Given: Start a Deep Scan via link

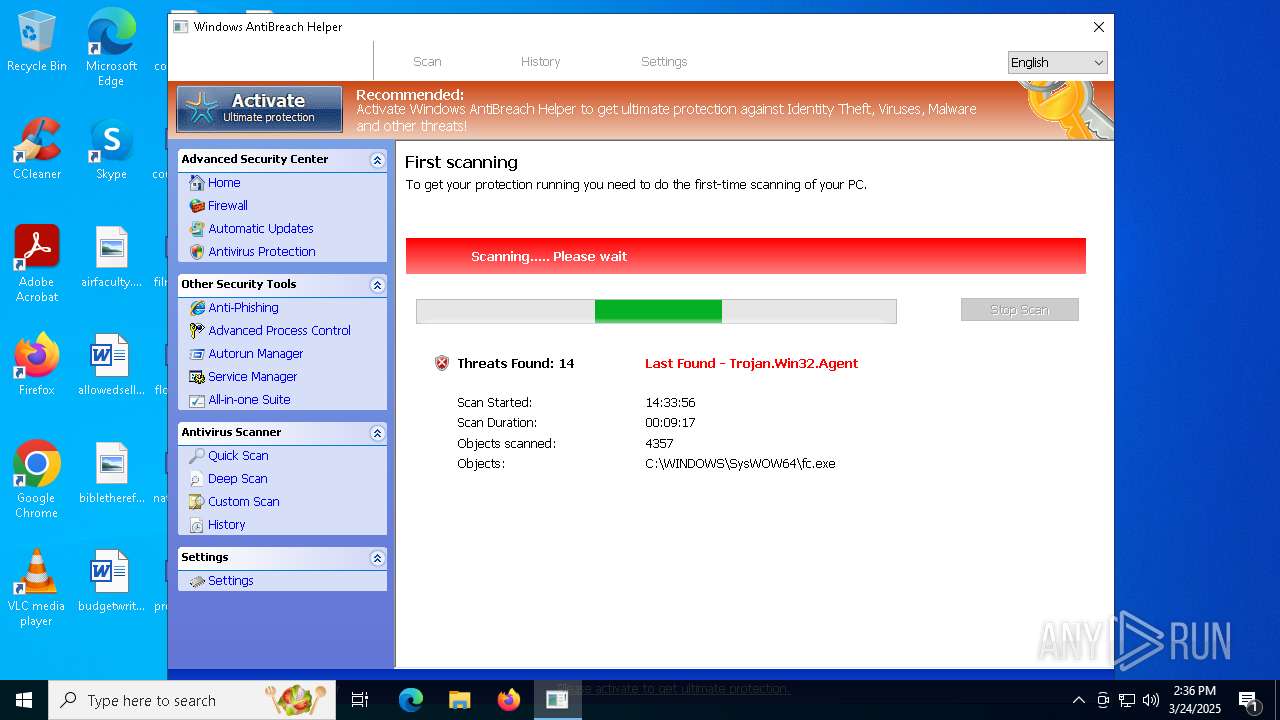Looking at the screenshot, I should (238, 479).
